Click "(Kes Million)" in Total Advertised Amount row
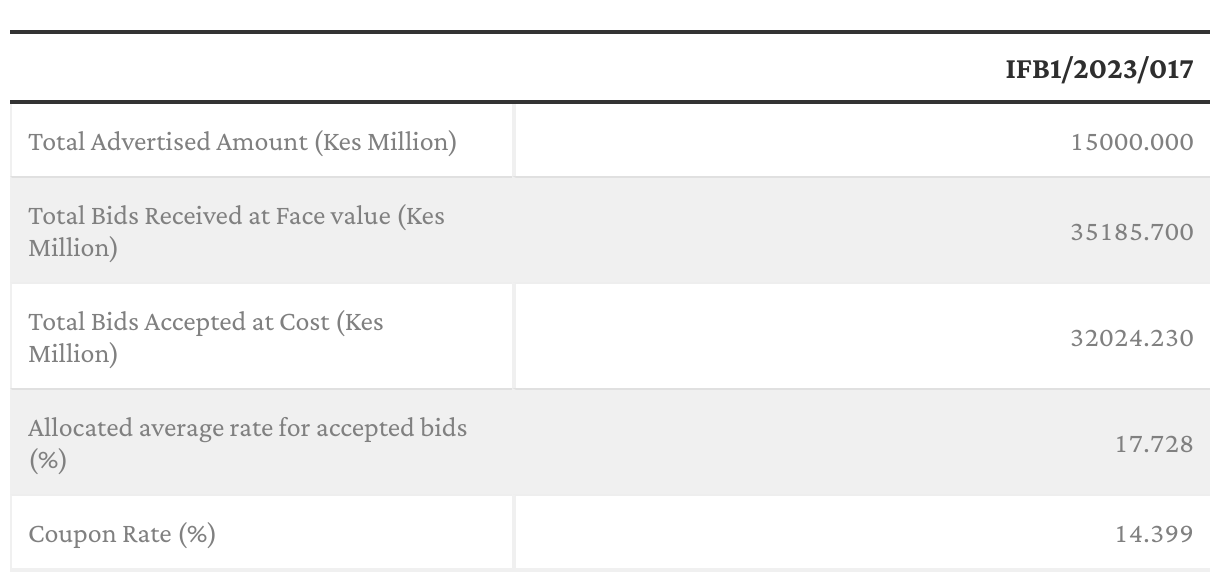This screenshot has height=582, width=1220. point(385,142)
